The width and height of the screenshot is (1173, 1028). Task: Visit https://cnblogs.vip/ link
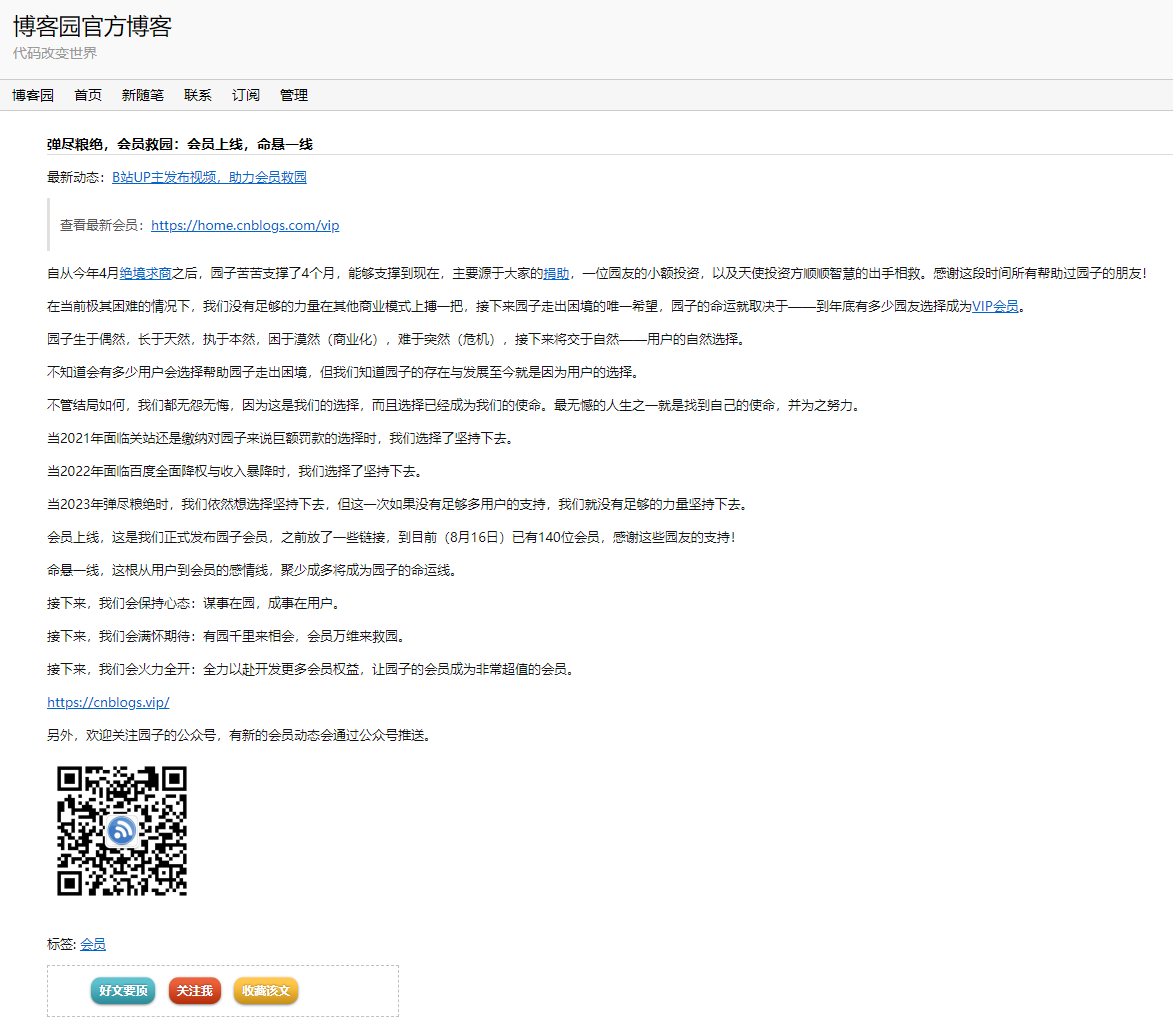pyautogui.click(x=108, y=702)
